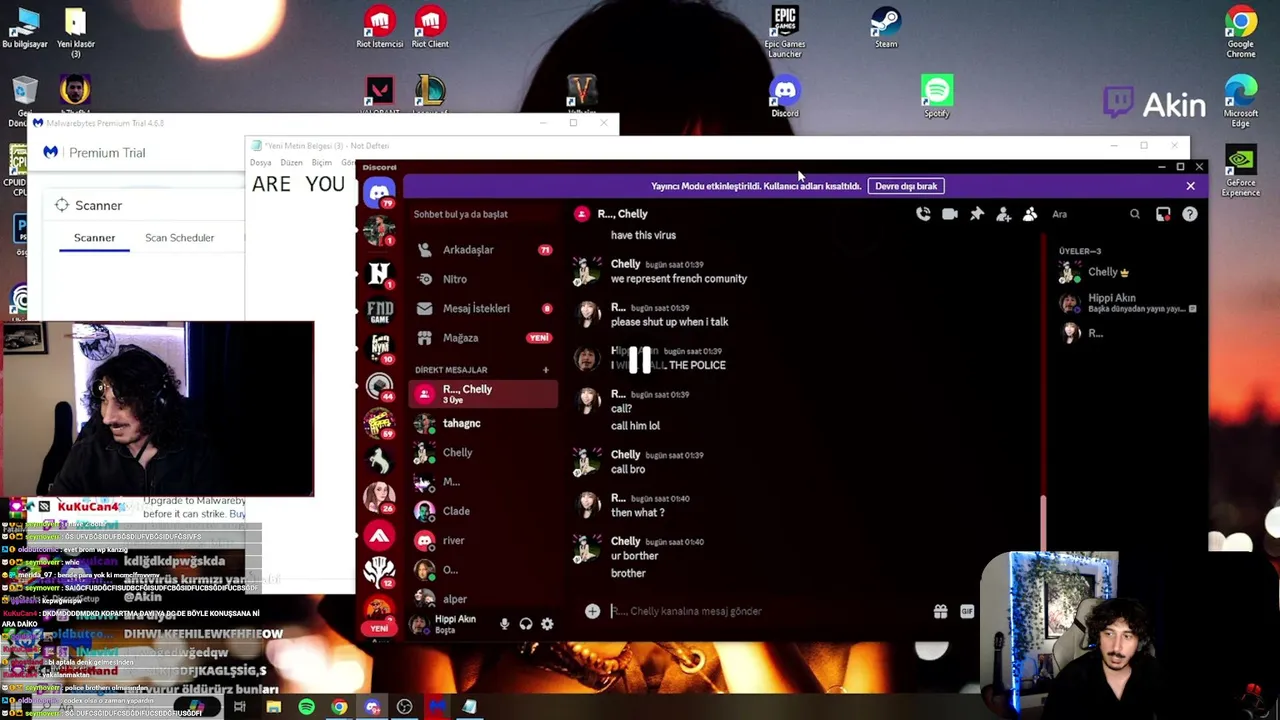Open Epic Games Launcher desktop shortcut
The width and height of the screenshot is (1280, 720).
[785, 31]
